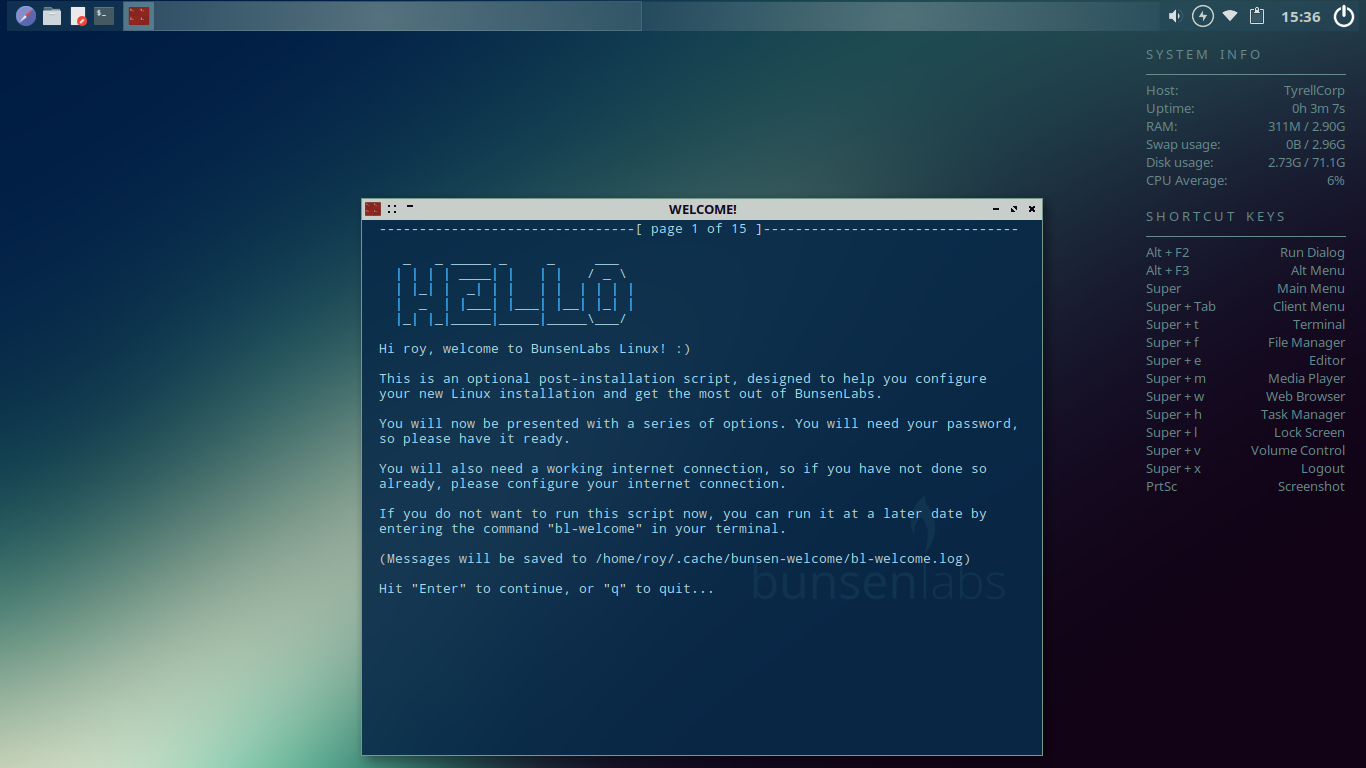This screenshot has height=768, width=1366.
Task: Click the Super + l Lock Screen row
Action: pos(1245,433)
